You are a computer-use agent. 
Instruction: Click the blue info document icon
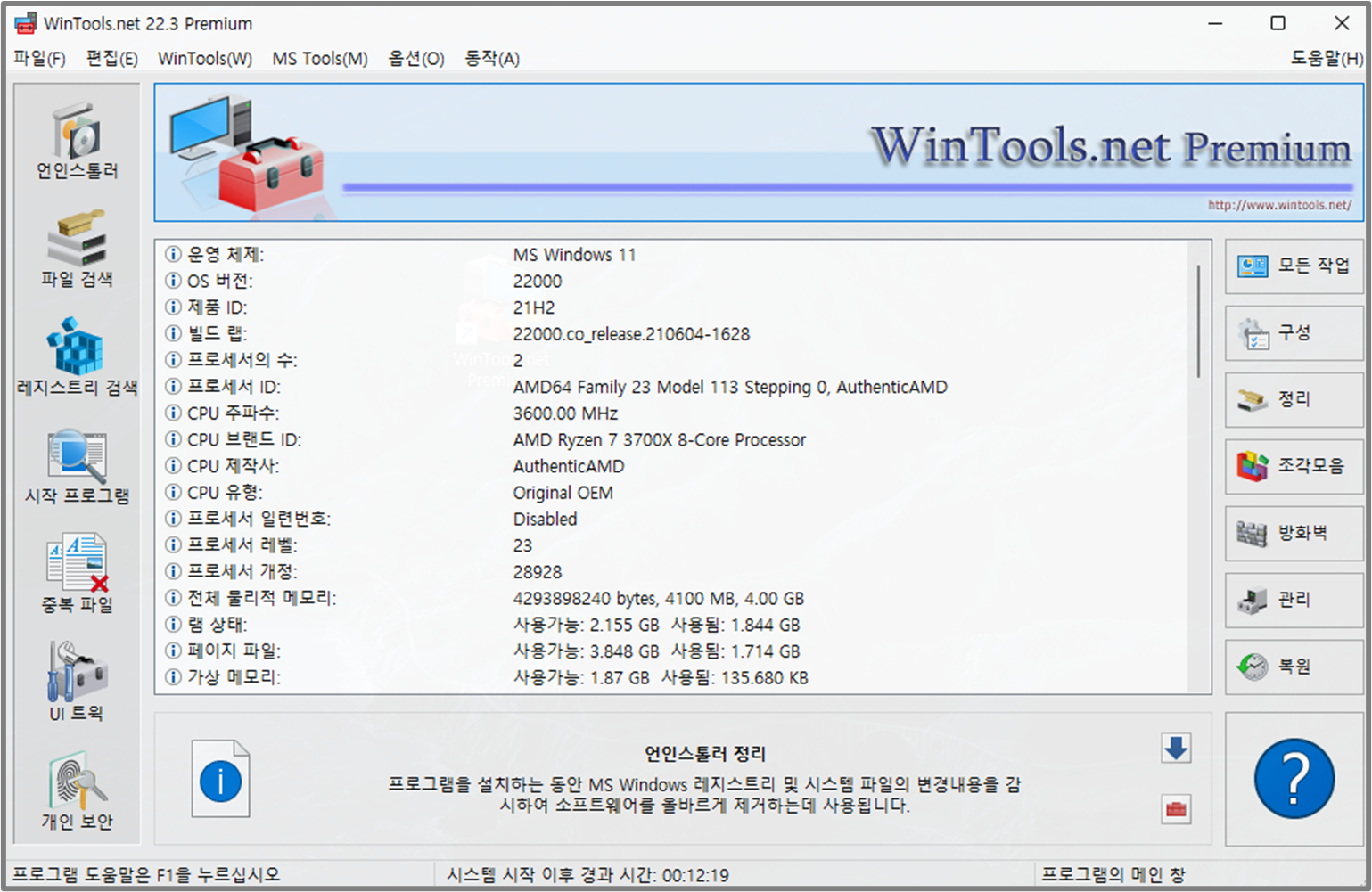pyautogui.click(x=220, y=780)
